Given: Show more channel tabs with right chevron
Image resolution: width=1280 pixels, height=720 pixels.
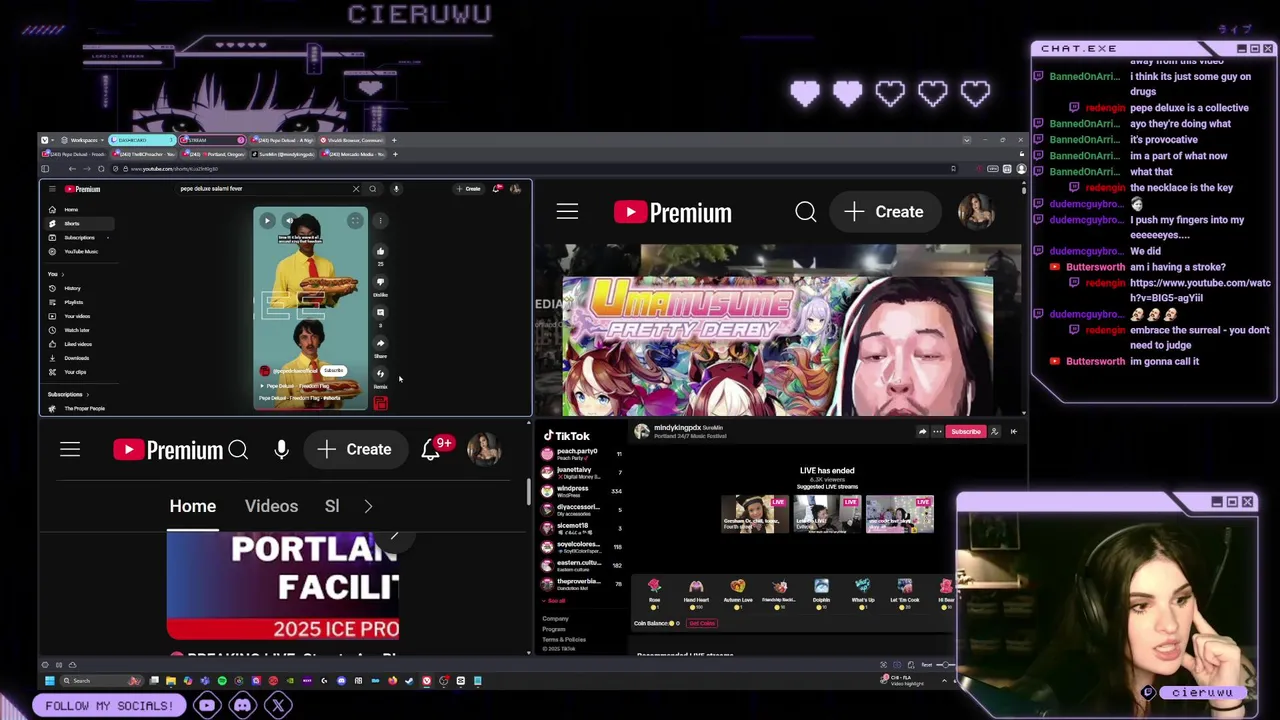Looking at the screenshot, I should point(368,506).
